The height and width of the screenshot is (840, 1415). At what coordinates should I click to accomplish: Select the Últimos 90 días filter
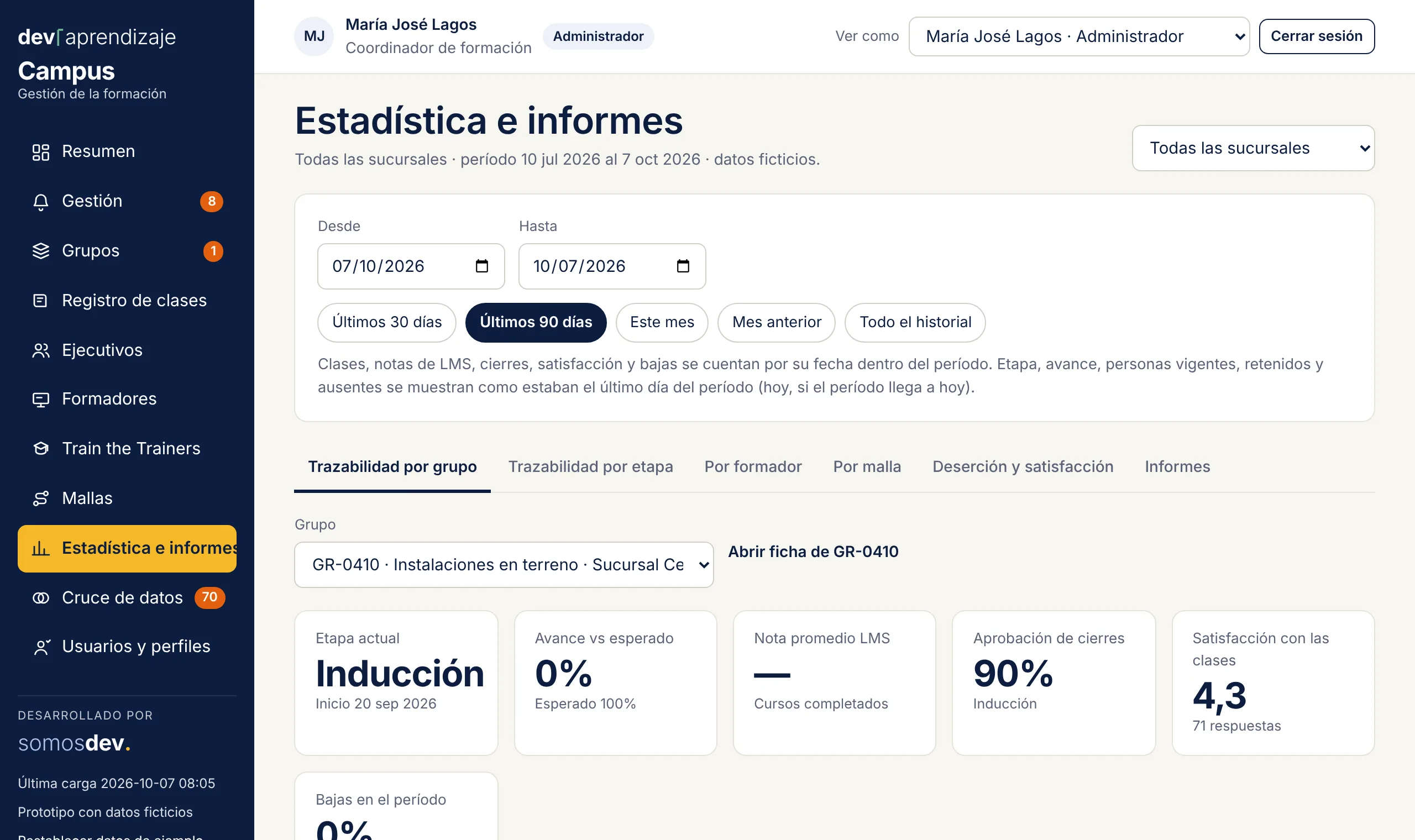(536, 322)
